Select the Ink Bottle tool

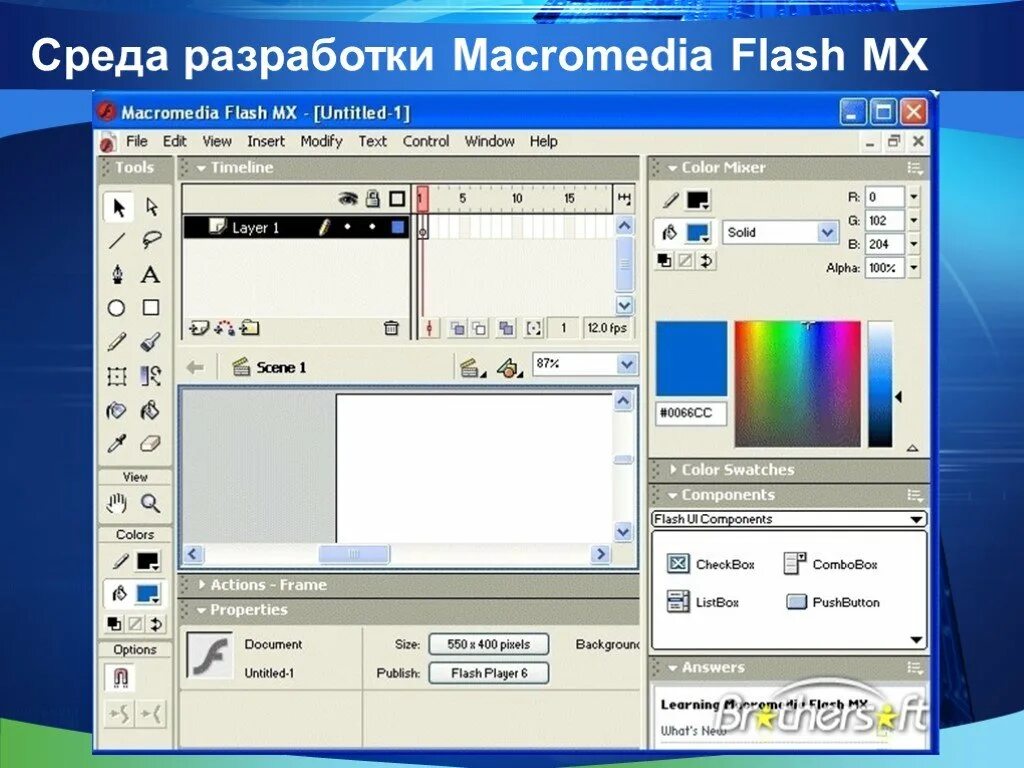[x=117, y=411]
